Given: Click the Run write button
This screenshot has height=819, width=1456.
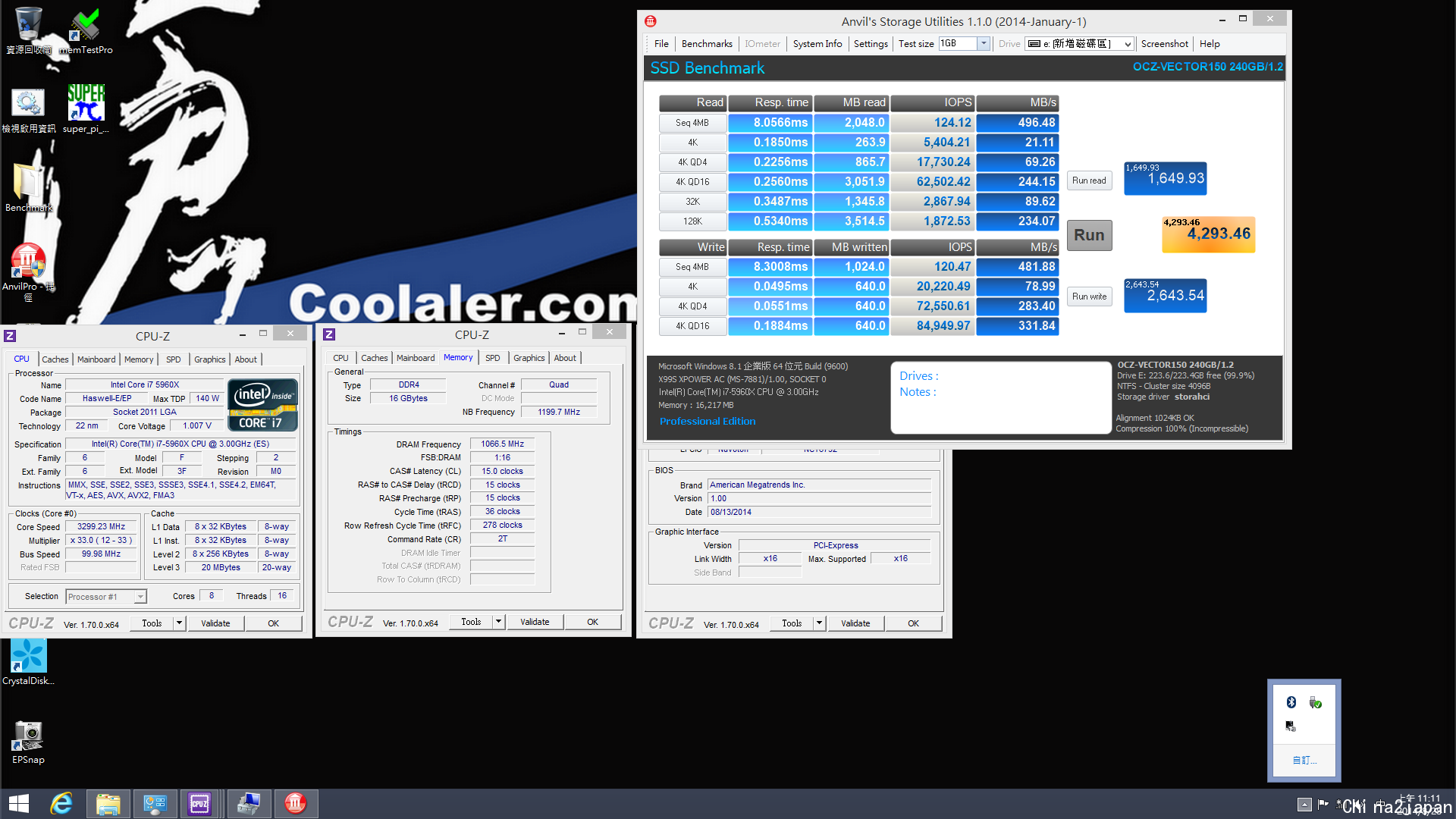Looking at the screenshot, I should [1089, 297].
